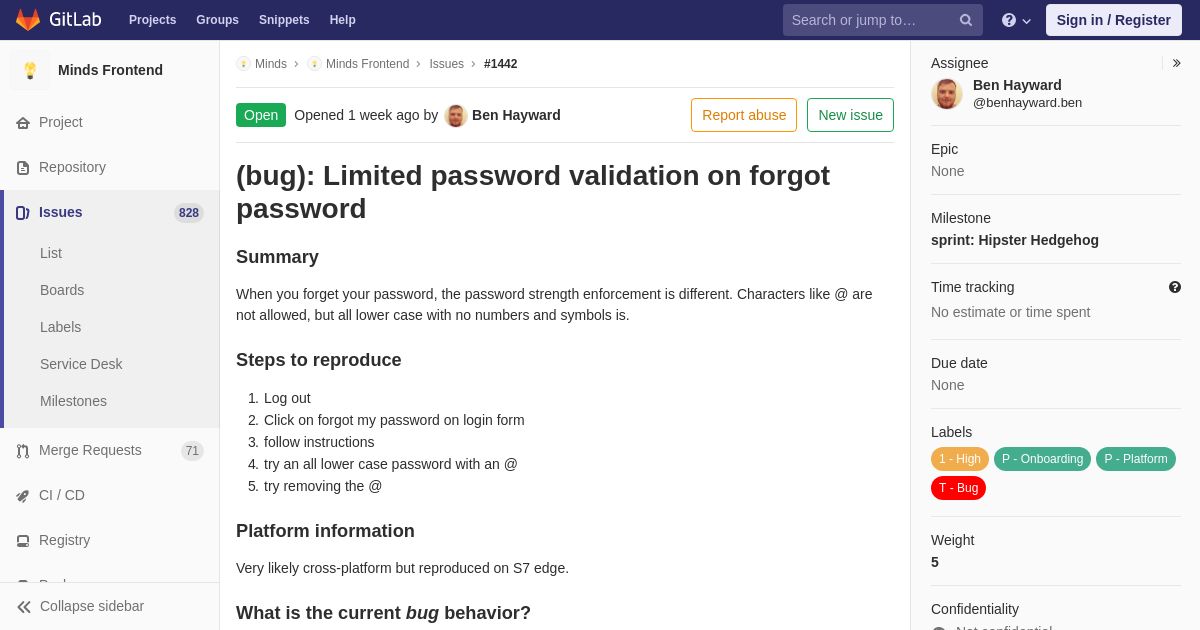Image resolution: width=1200 pixels, height=630 pixels.
Task: Collapse sidebar using bottom-left toggle
Action: click(80, 606)
